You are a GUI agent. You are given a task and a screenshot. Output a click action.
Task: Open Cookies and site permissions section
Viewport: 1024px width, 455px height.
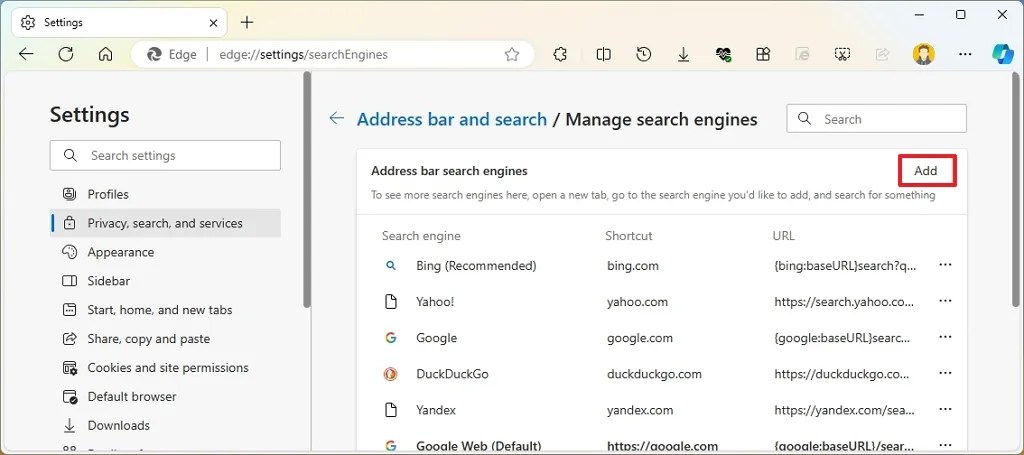(x=165, y=368)
